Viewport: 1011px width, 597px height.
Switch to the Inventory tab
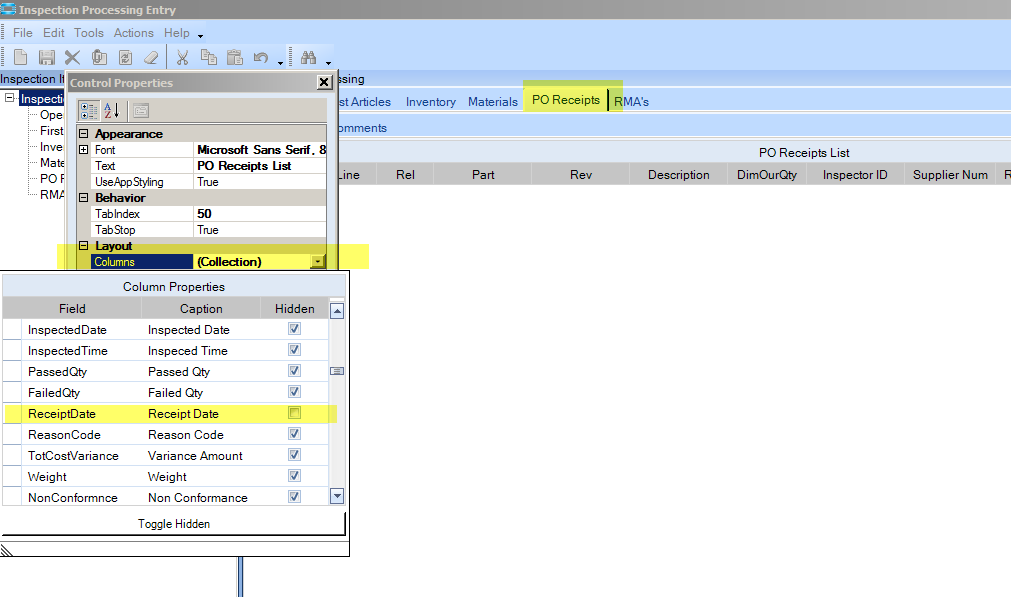coord(431,102)
